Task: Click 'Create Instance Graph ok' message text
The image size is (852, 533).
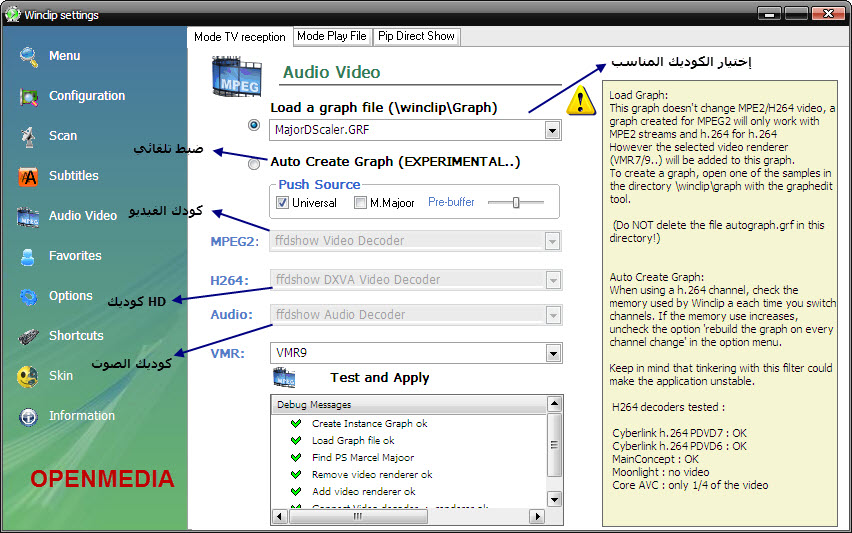Action: [x=369, y=423]
